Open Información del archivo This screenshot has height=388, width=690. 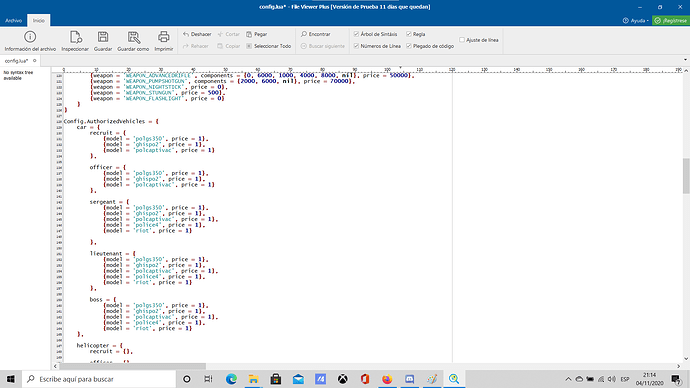click(x=30, y=41)
